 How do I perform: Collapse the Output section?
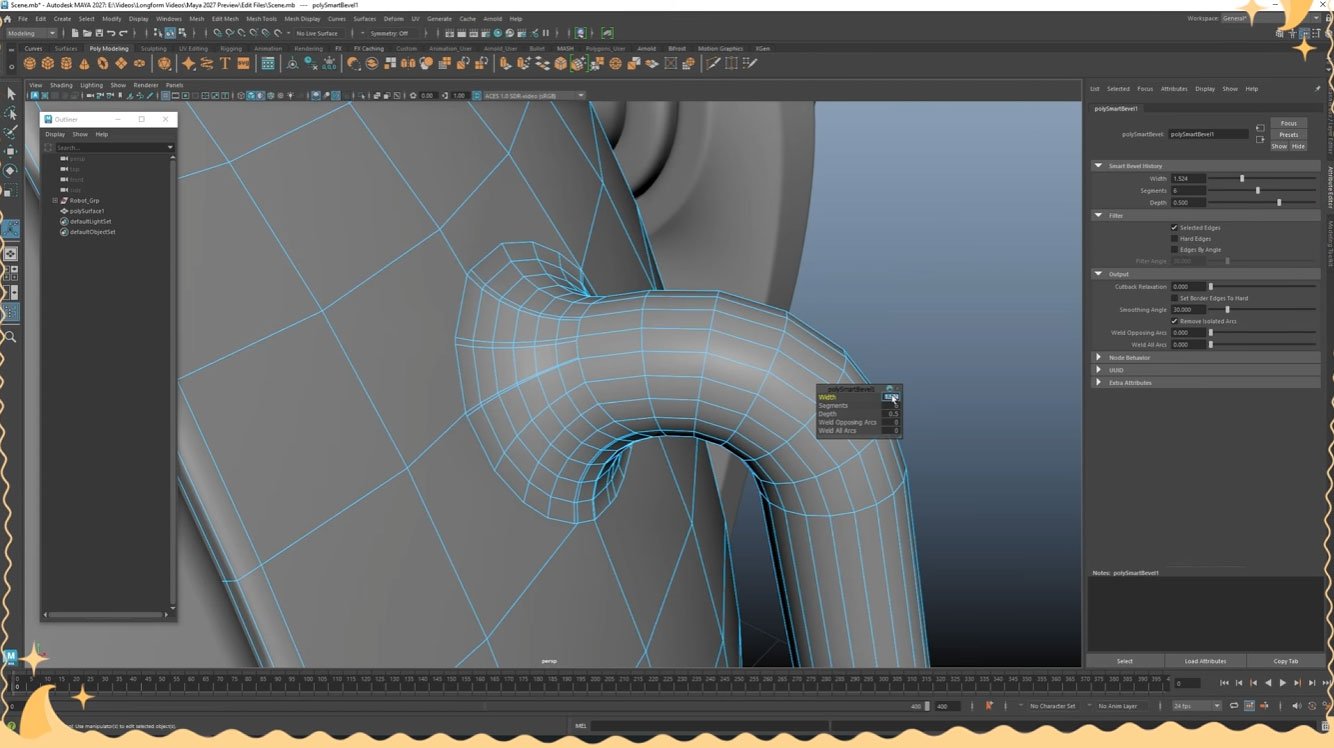point(1098,274)
